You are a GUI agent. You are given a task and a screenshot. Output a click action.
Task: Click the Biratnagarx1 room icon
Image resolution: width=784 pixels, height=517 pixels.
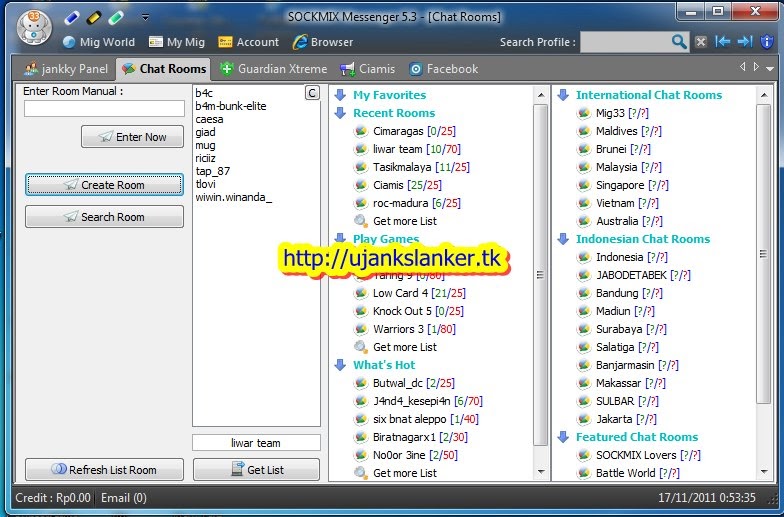[x=360, y=437]
